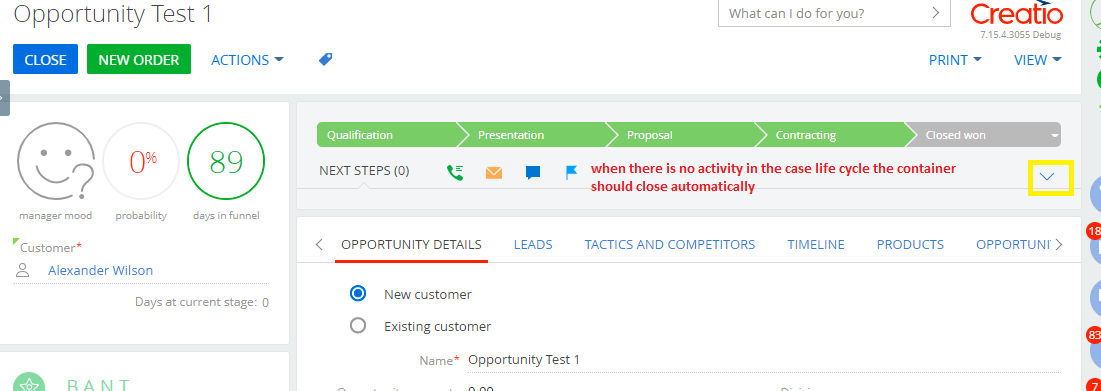Click the orange email envelope icon
This screenshot has height=391, width=1101.
[494, 172]
